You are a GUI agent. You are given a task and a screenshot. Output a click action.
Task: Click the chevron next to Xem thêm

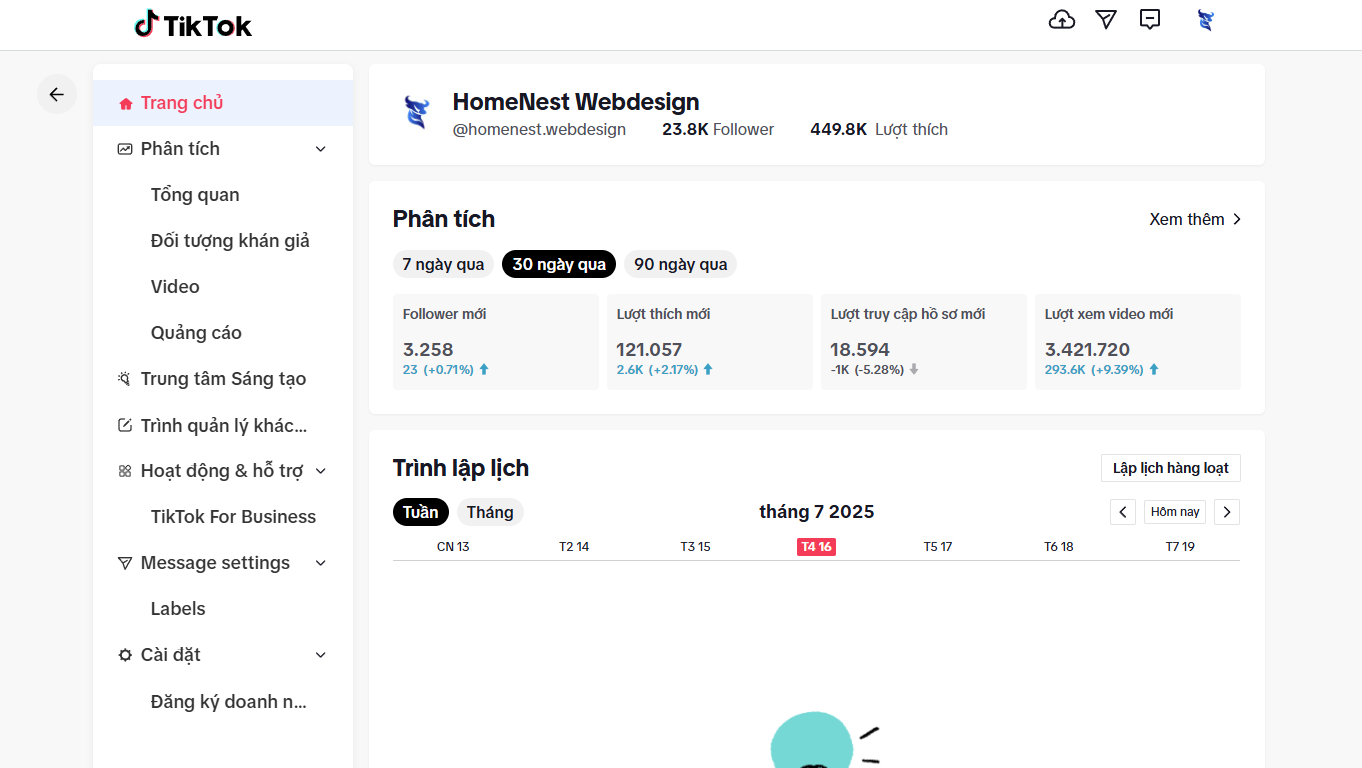[1237, 219]
